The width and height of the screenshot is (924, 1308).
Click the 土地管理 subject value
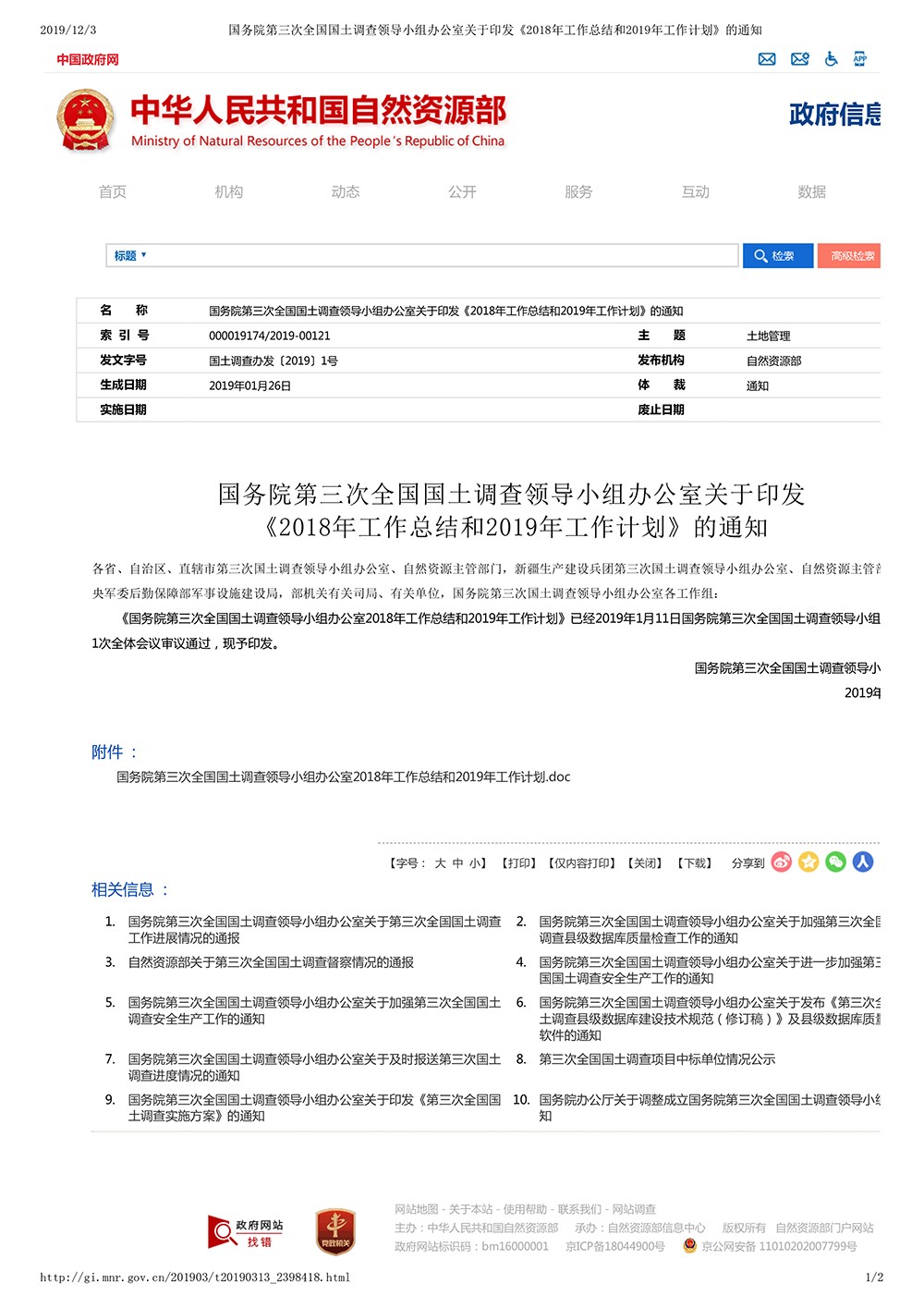coord(769,336)
